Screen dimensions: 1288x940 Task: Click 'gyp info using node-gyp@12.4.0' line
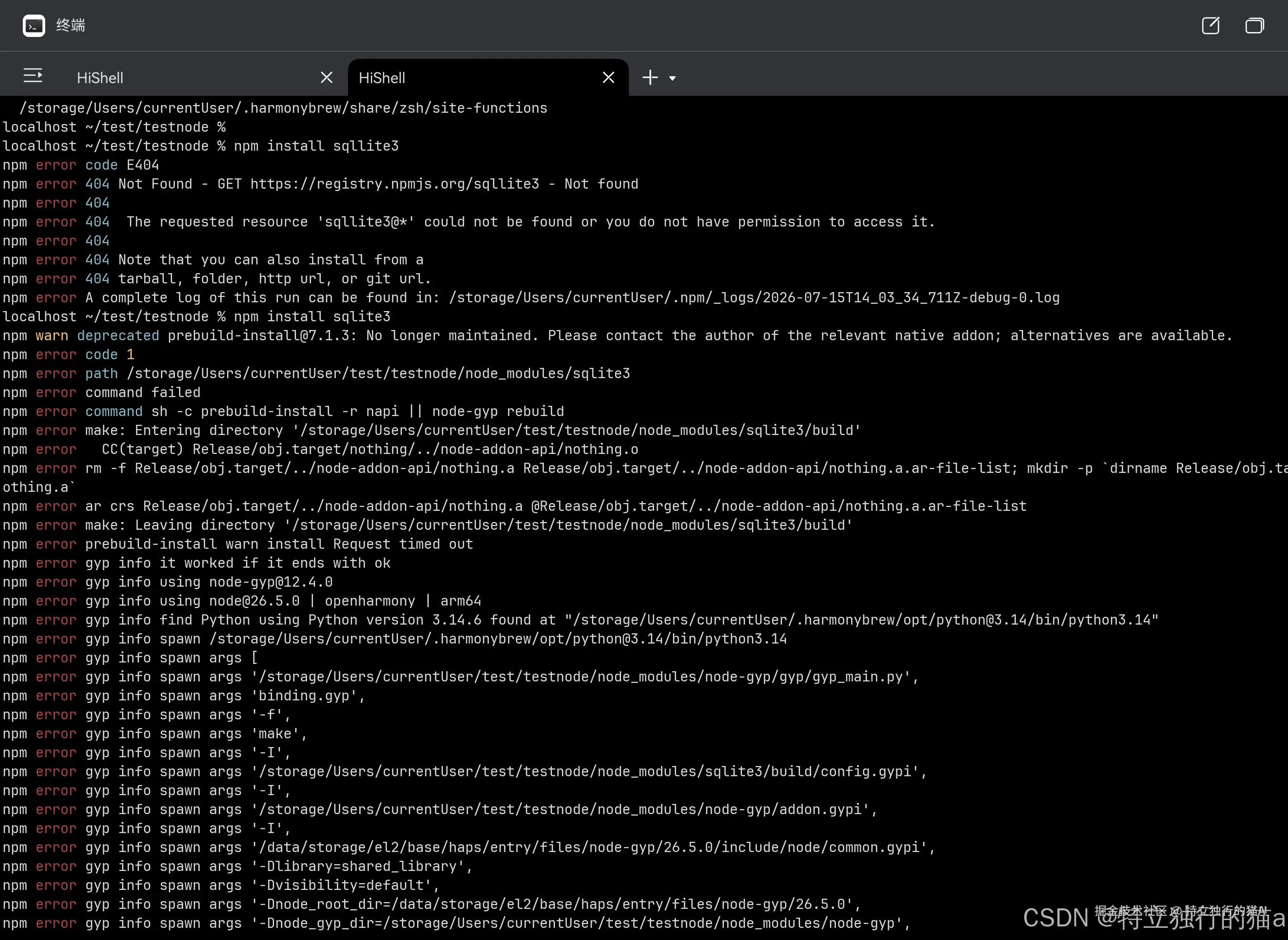coord(168,582)
